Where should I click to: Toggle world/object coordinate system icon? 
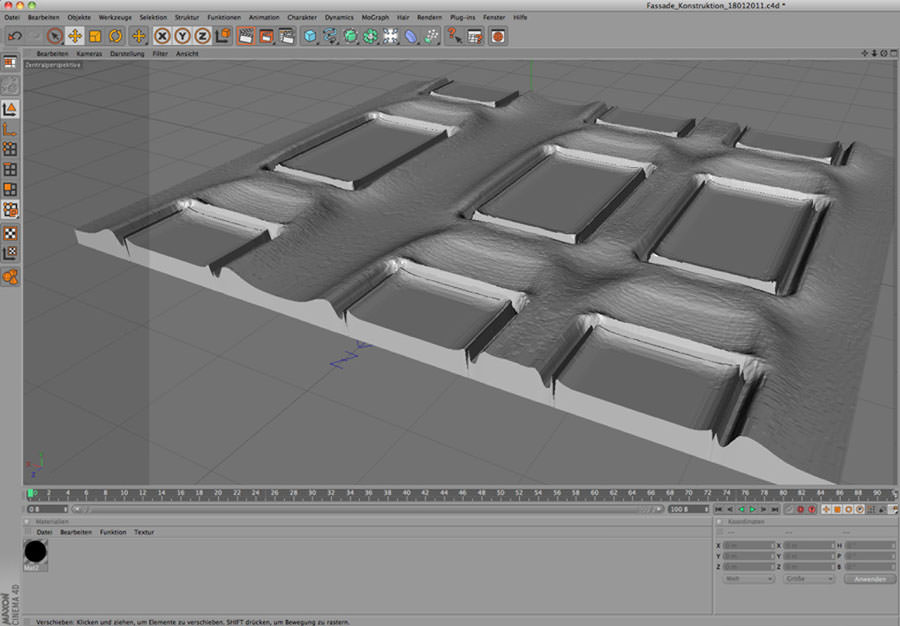pos(223,36)
